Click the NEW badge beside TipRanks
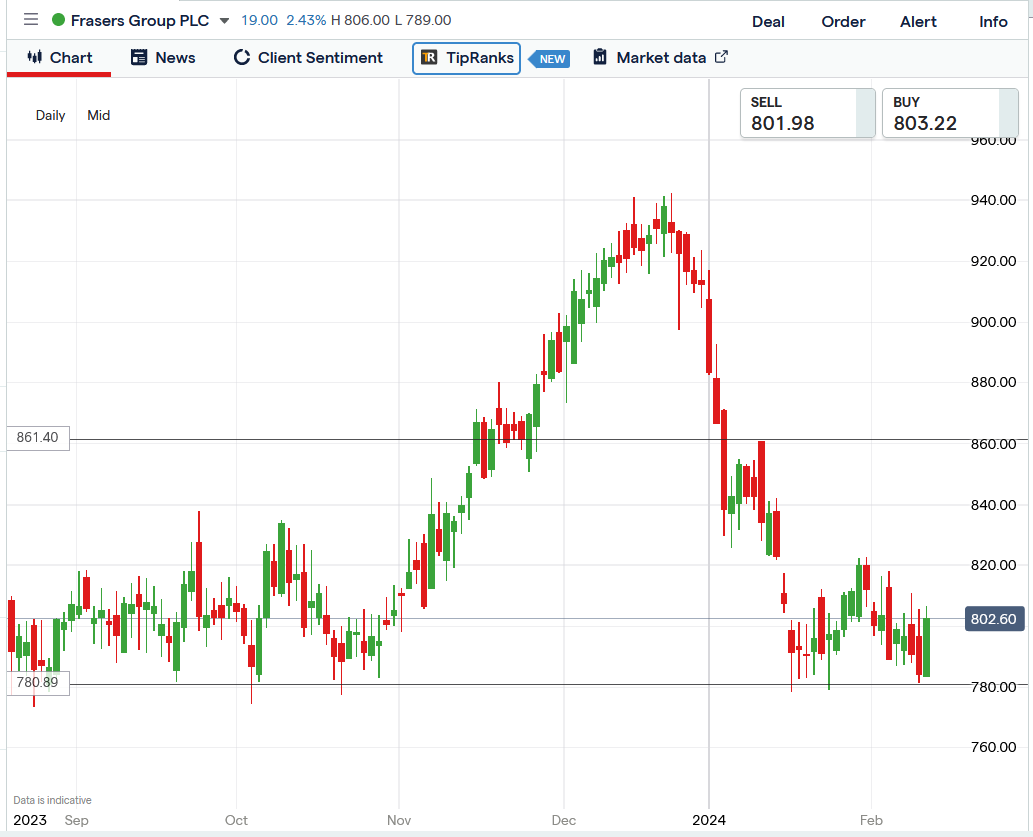Image resolution: width=1033 pixels, height=837 pixels. (550, 59)
